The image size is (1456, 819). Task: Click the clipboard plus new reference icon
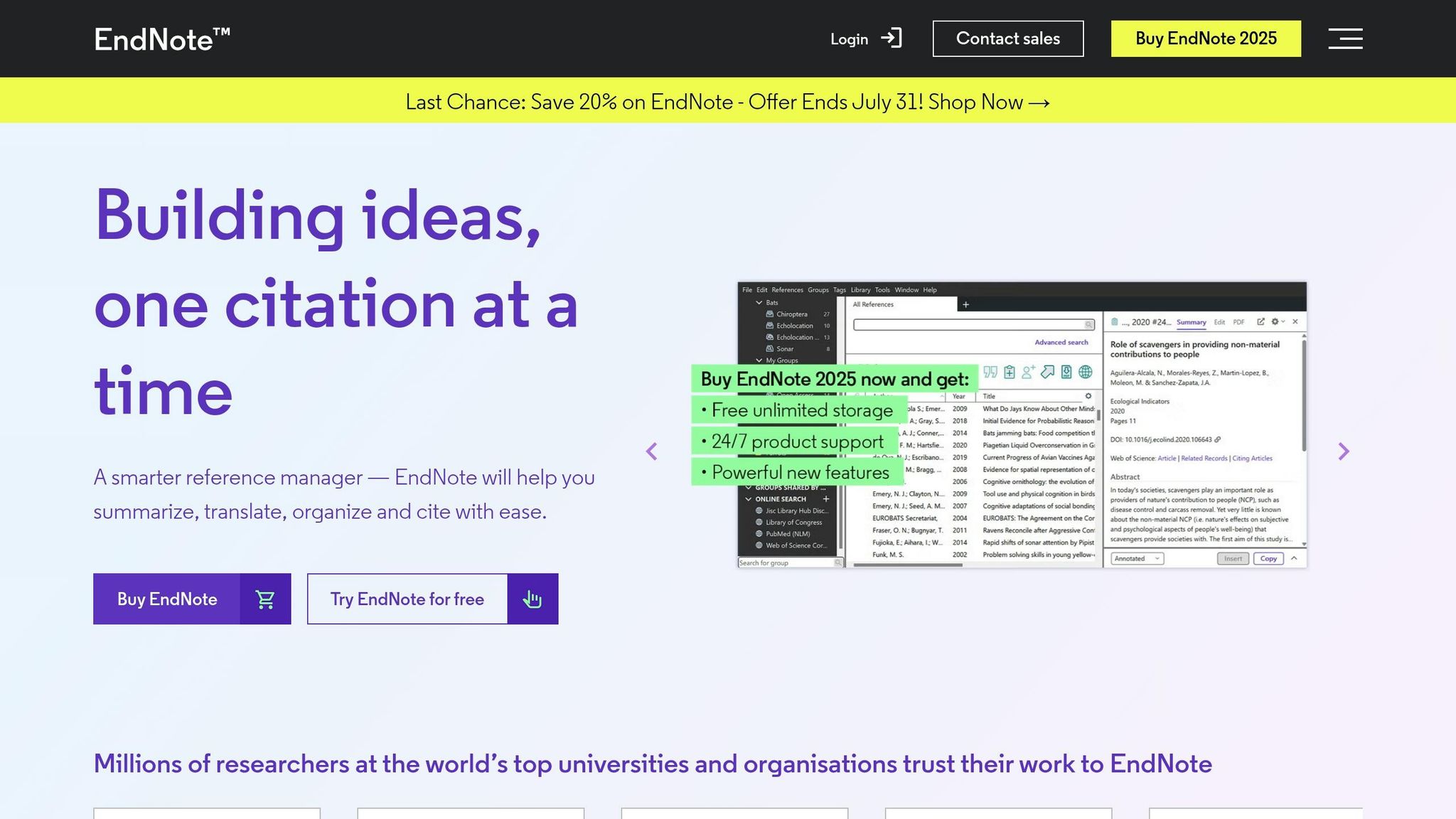point(1010,372)
